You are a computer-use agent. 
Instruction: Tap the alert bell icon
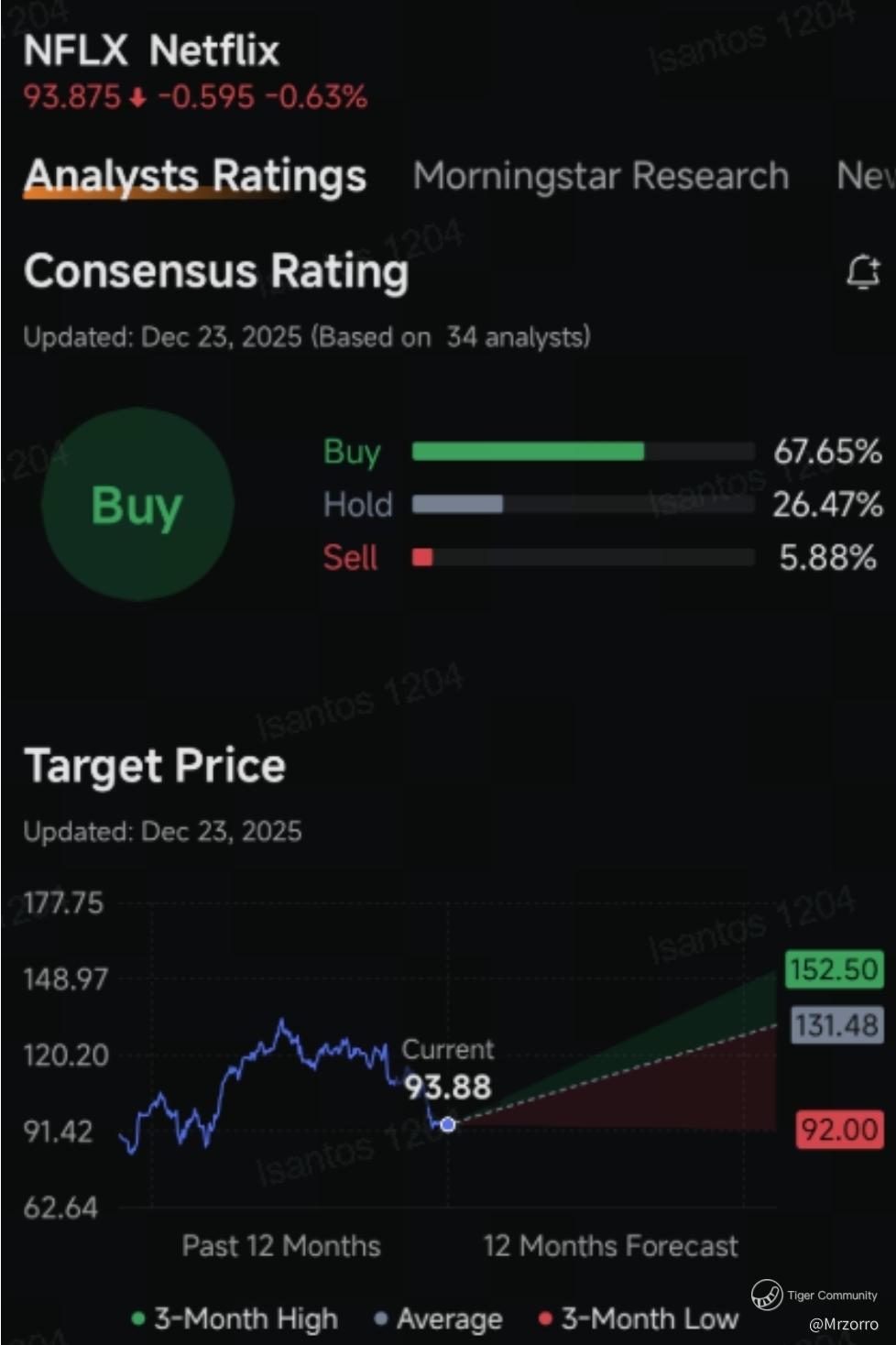tap(862, 273)
